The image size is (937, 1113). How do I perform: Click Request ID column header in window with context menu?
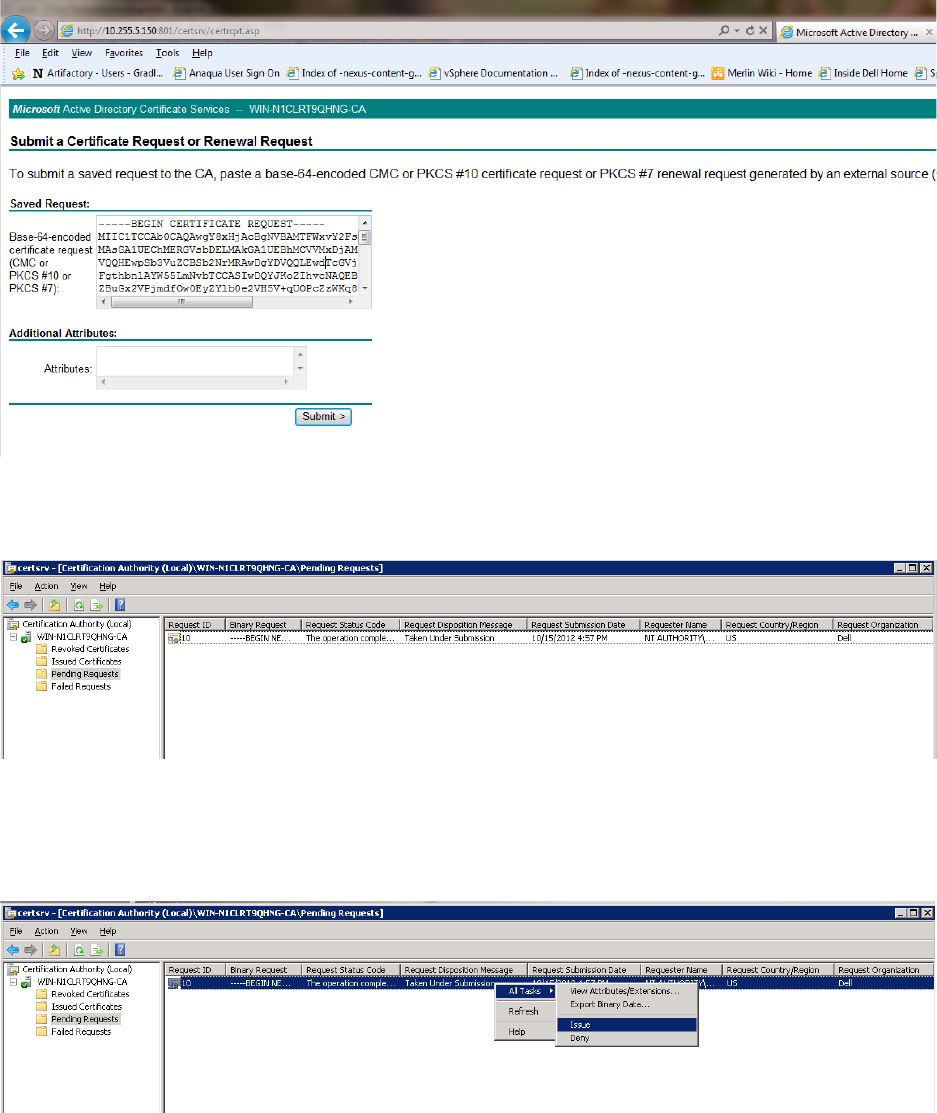[195, 970]
